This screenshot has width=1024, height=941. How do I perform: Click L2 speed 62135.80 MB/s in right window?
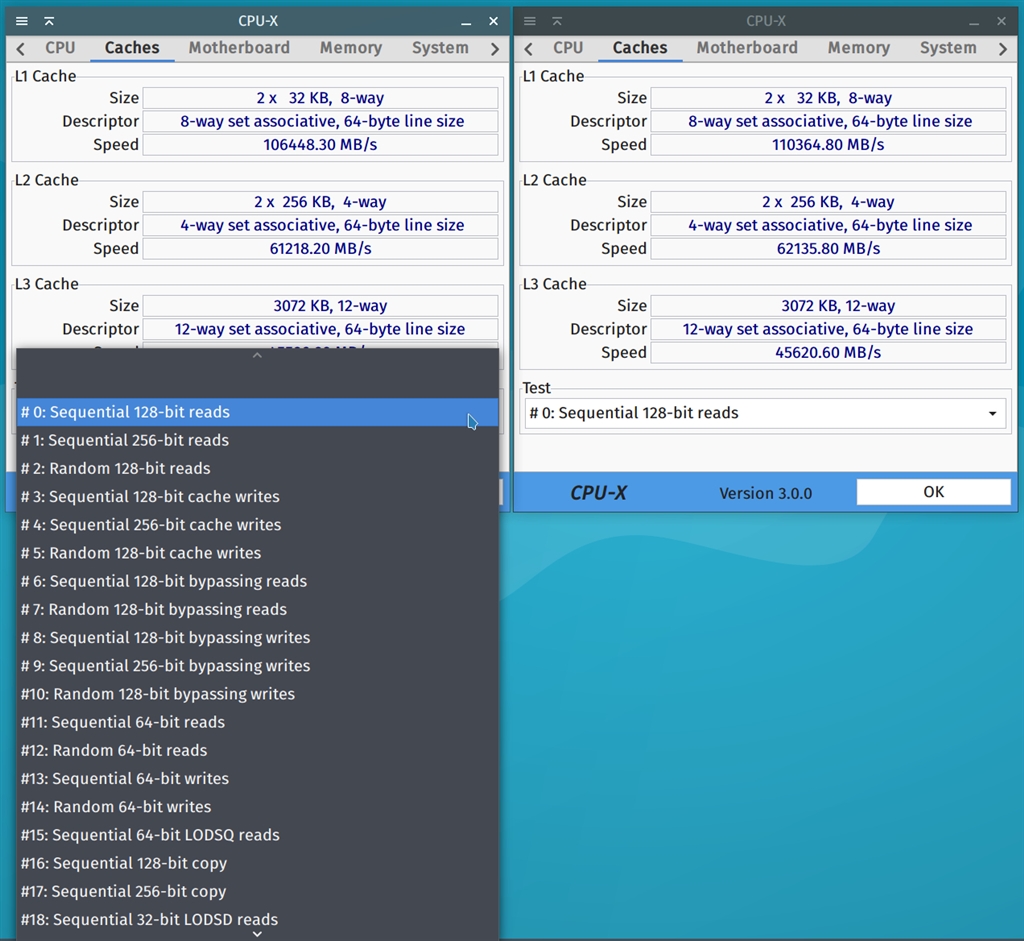click(828, 248)
